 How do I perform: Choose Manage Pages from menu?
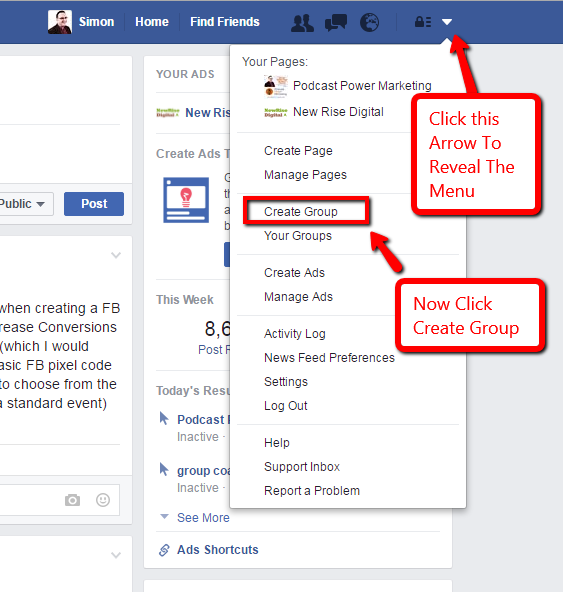305,175
